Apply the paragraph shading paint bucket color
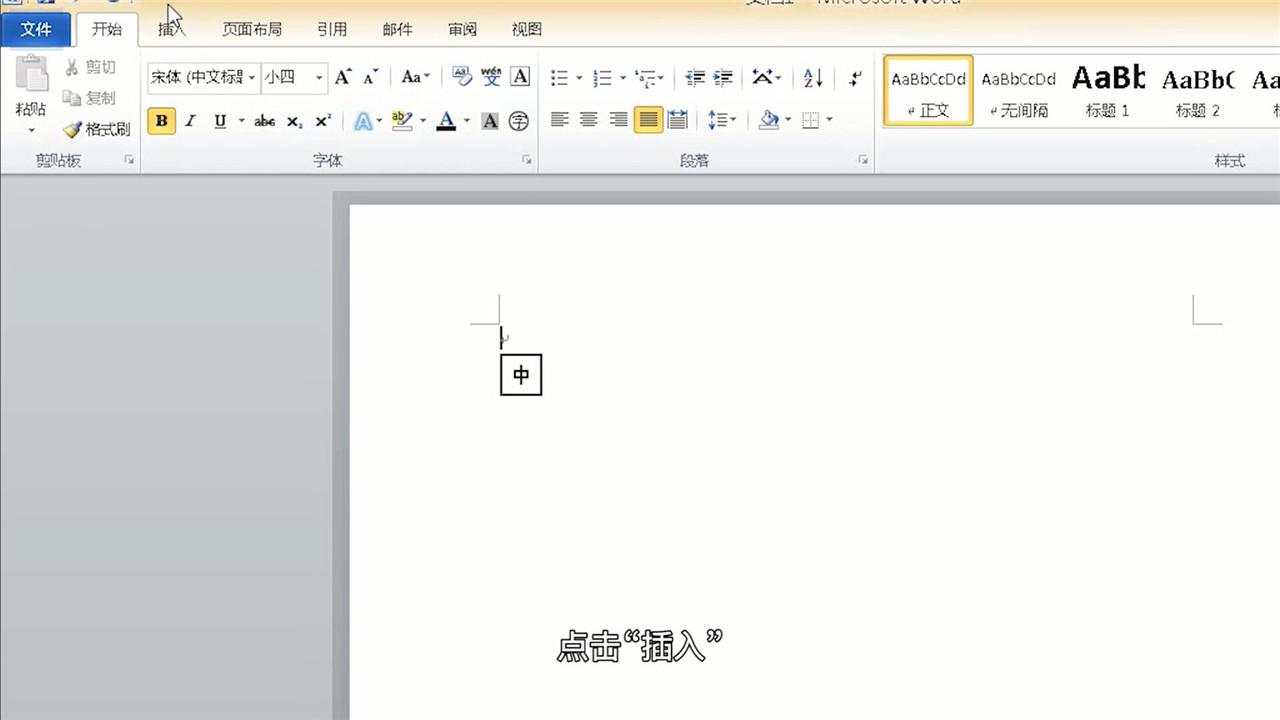1280x720 pixels. [x=769, y=120]
